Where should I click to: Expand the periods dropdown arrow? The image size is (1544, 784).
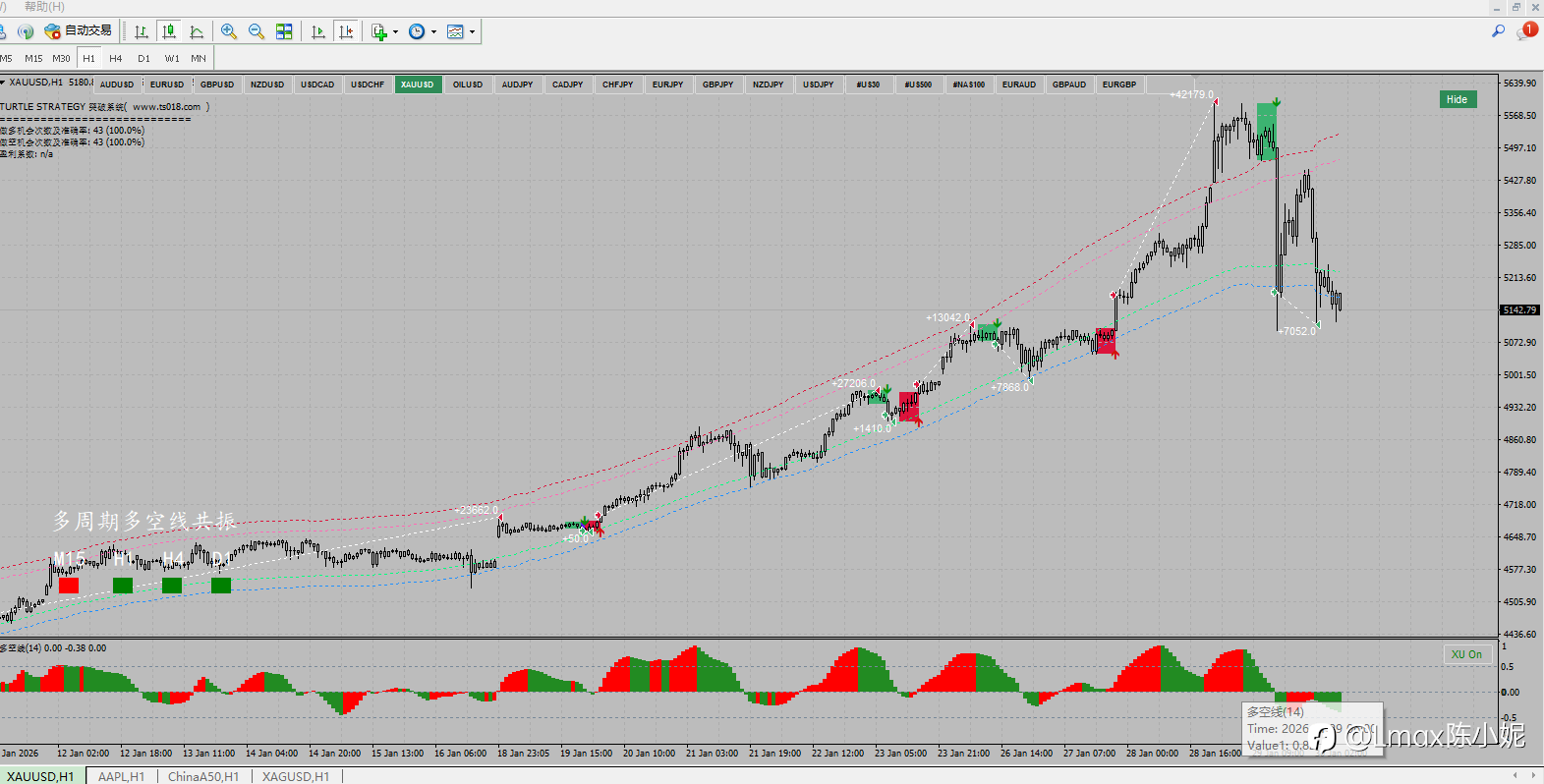coord(433,31)
